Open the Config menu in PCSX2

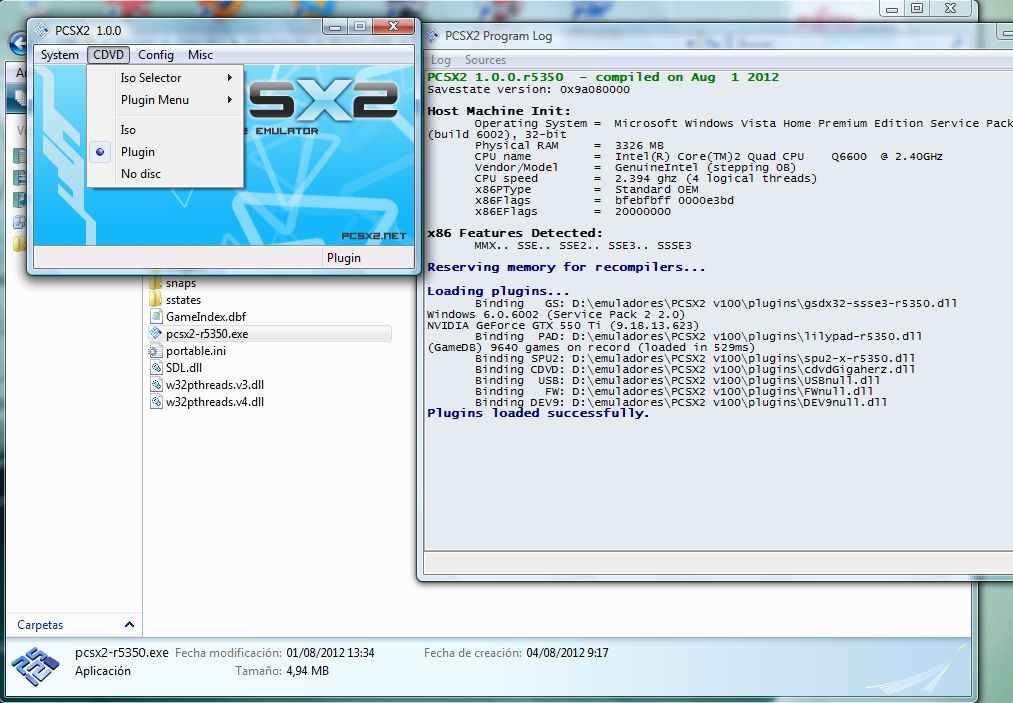pyautogui.click(x=156, y=55)
